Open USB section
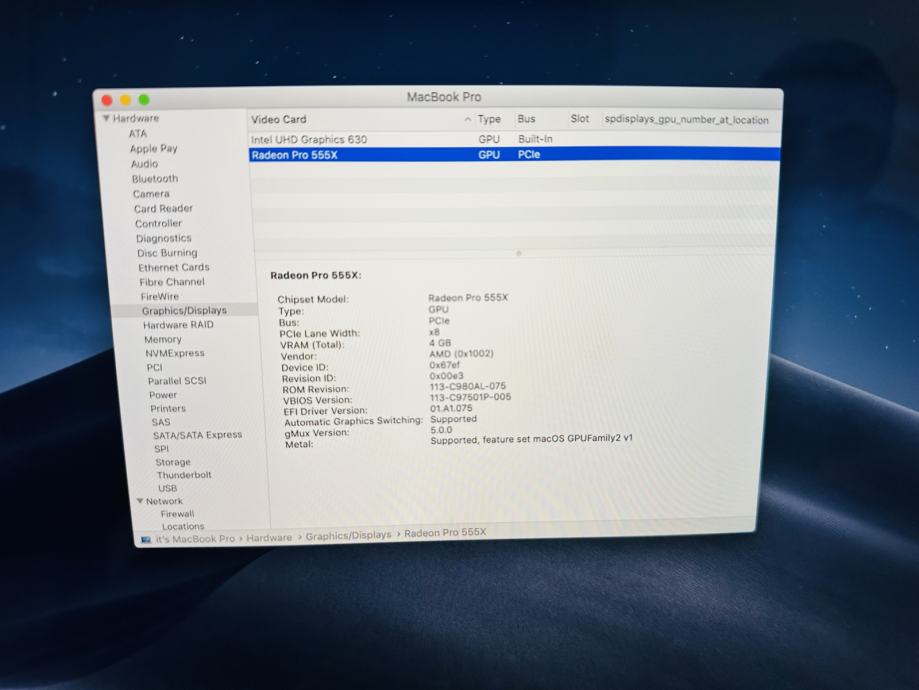 pos(167,488)
